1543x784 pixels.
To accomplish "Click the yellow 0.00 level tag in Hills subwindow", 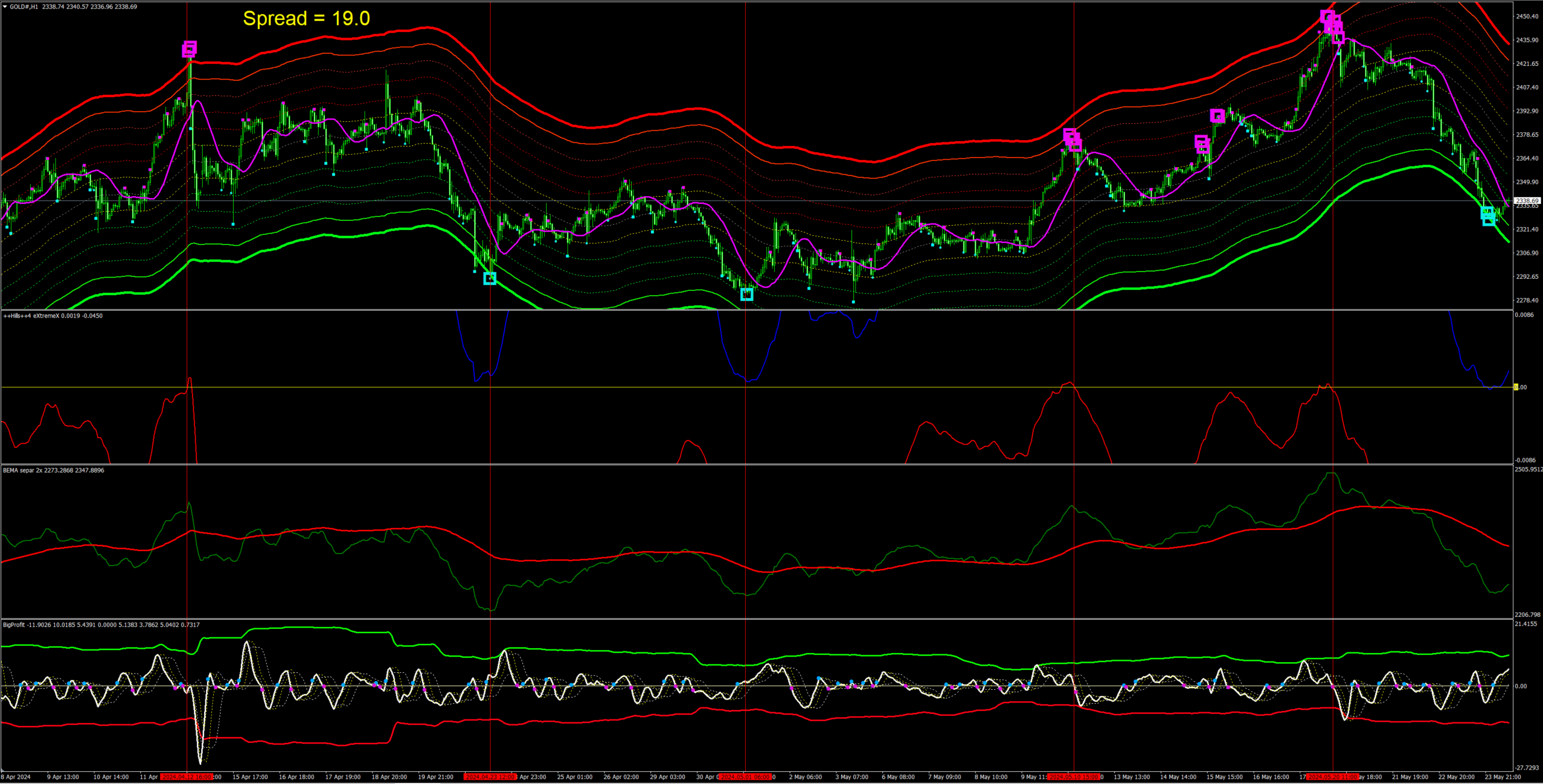I will [x=1516, y=387].
